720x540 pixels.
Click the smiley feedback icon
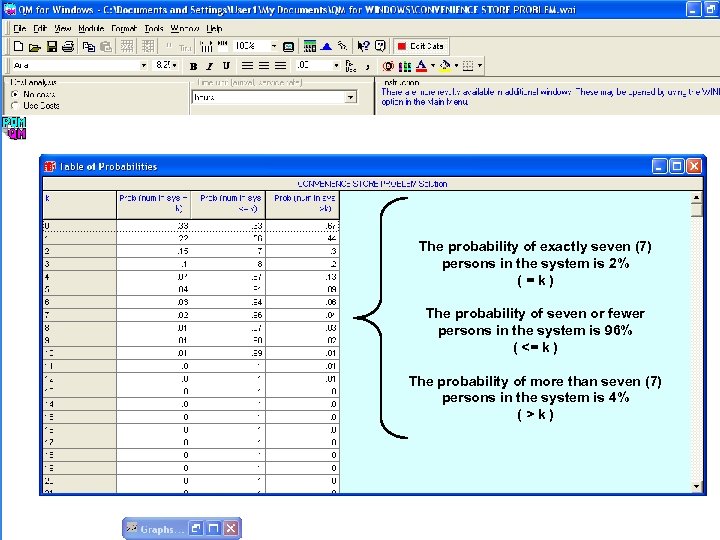(380, 46)
